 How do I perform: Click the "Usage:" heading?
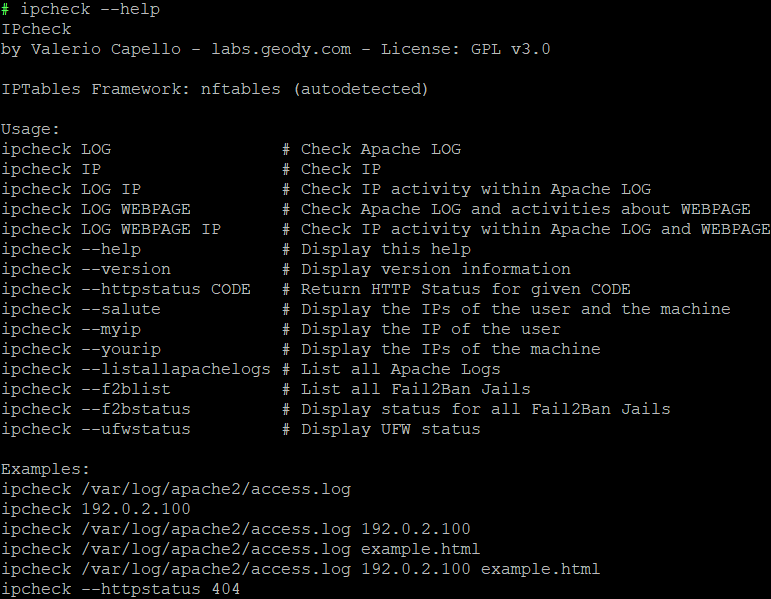click(31, 129)
